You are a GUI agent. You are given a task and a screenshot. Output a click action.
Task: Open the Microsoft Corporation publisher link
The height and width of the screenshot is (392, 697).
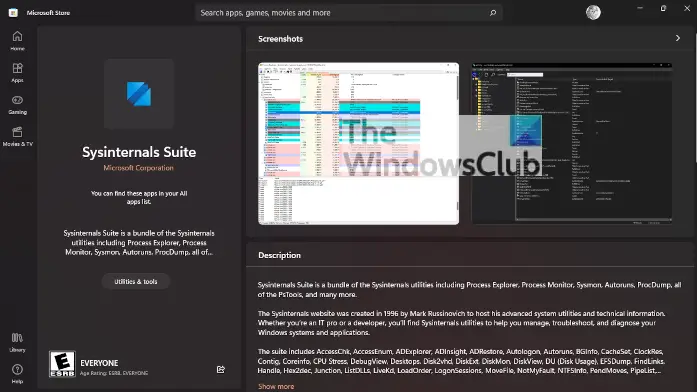coord(138,168)
